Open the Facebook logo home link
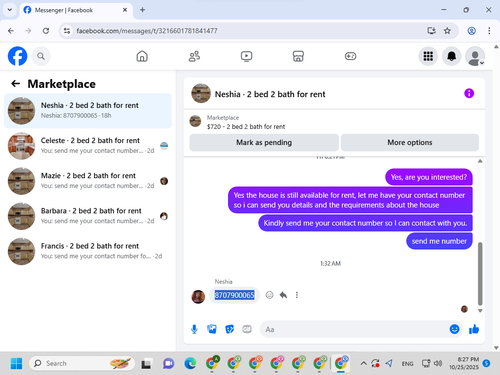 [17, 56]
